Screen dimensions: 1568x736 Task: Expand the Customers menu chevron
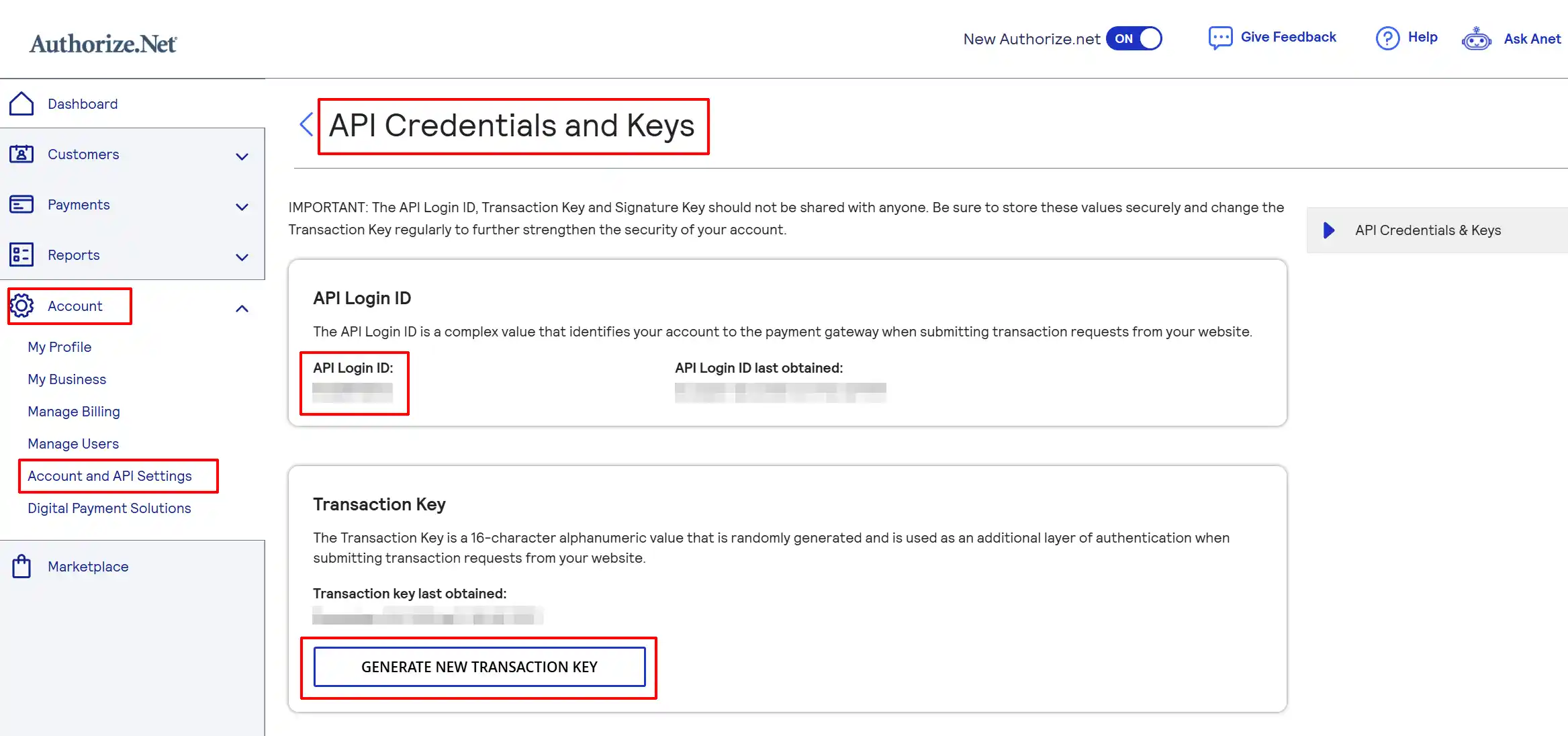pyautogui.click(x=242, y=156)
